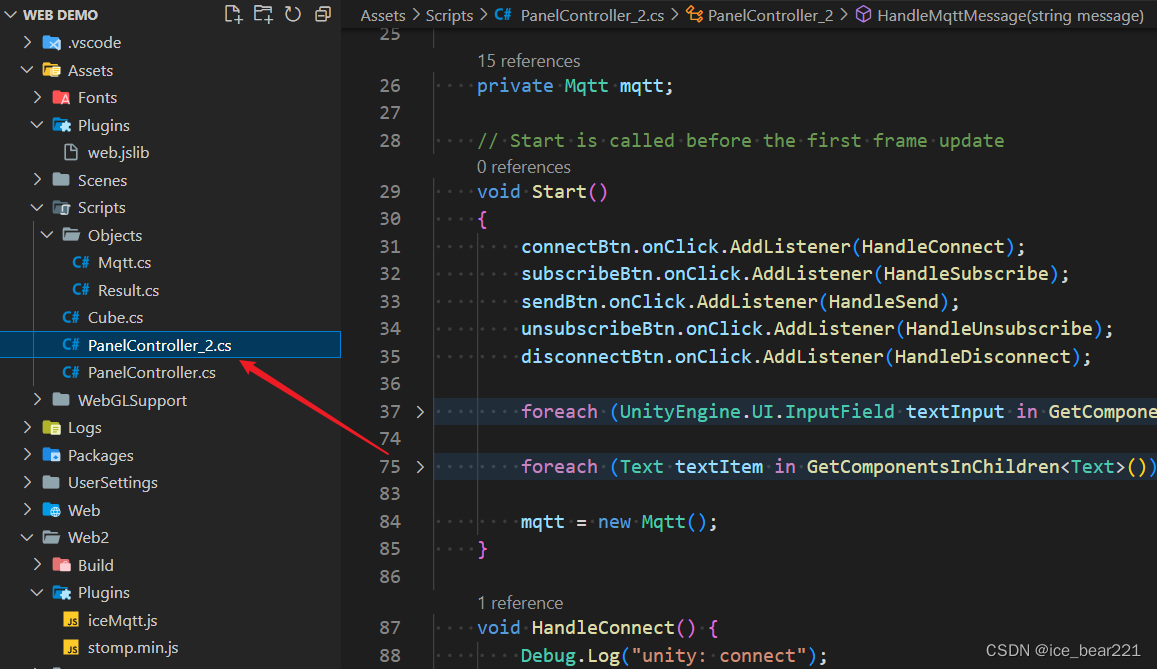
Task: Collapse all folders using the collapse icon
Action: (323, 14)
